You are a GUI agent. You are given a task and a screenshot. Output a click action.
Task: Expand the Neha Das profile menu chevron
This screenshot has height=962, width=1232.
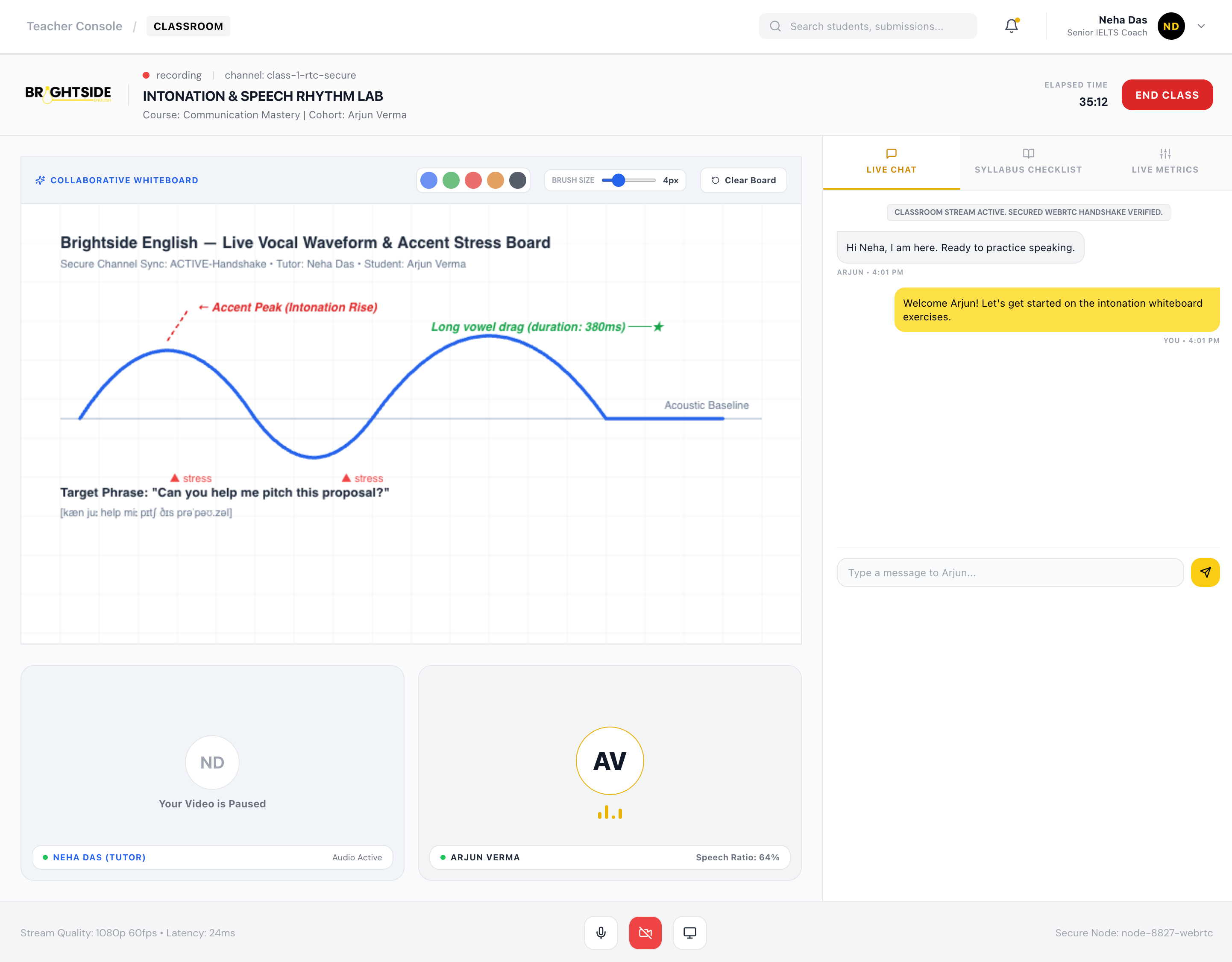pos(1201,26)
